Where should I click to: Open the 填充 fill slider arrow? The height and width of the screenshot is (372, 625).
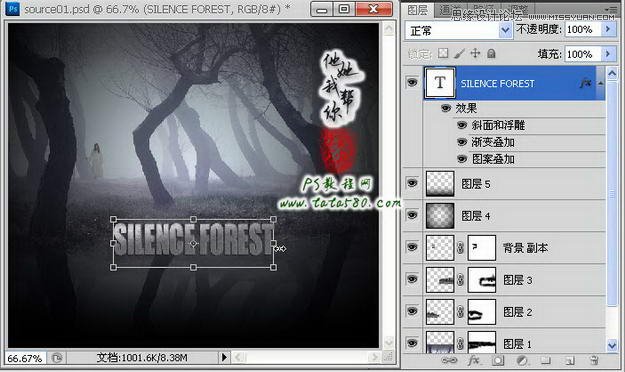(x=608, y=53)
